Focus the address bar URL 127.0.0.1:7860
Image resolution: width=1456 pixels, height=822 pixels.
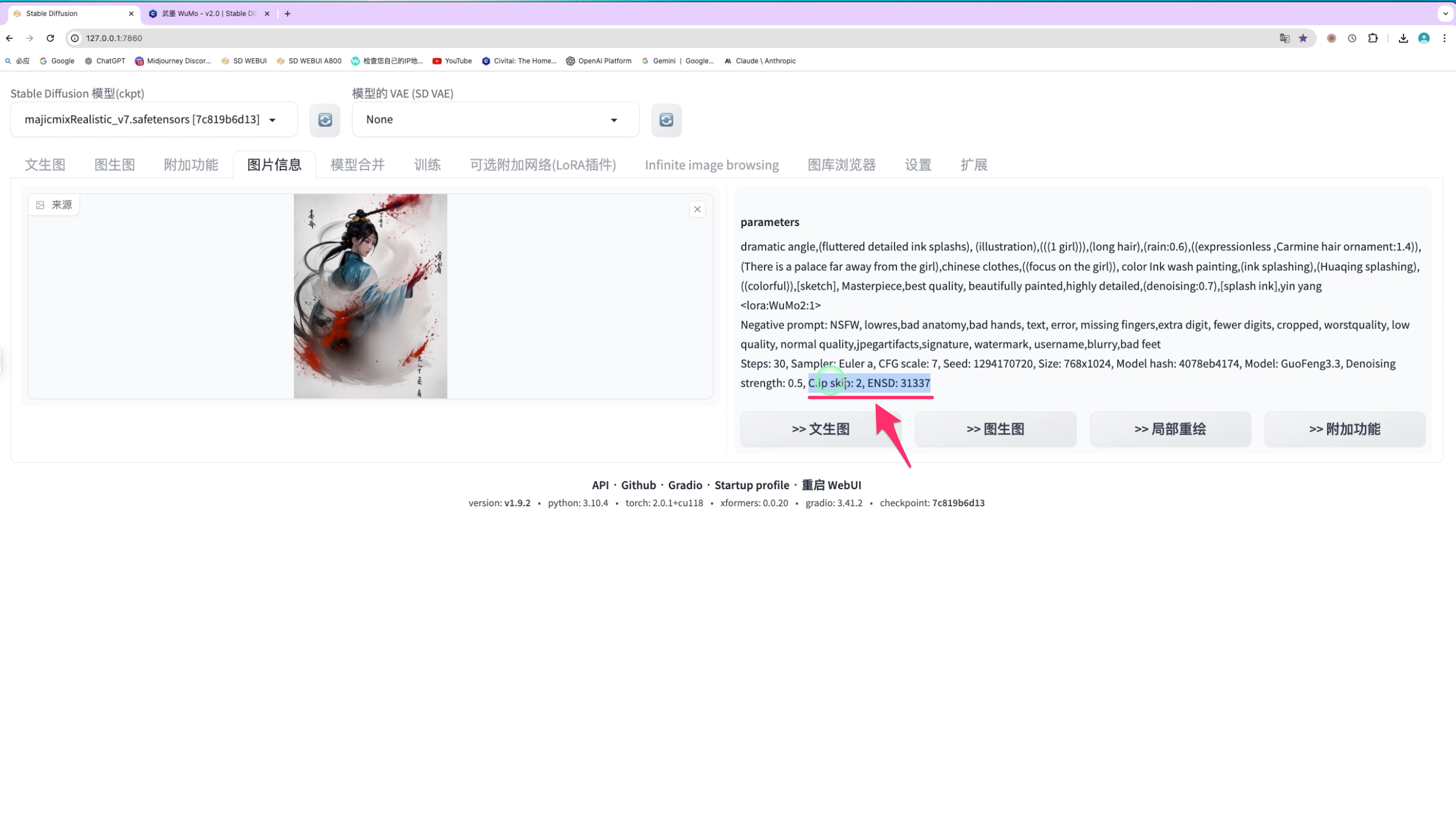click(114, 38)
